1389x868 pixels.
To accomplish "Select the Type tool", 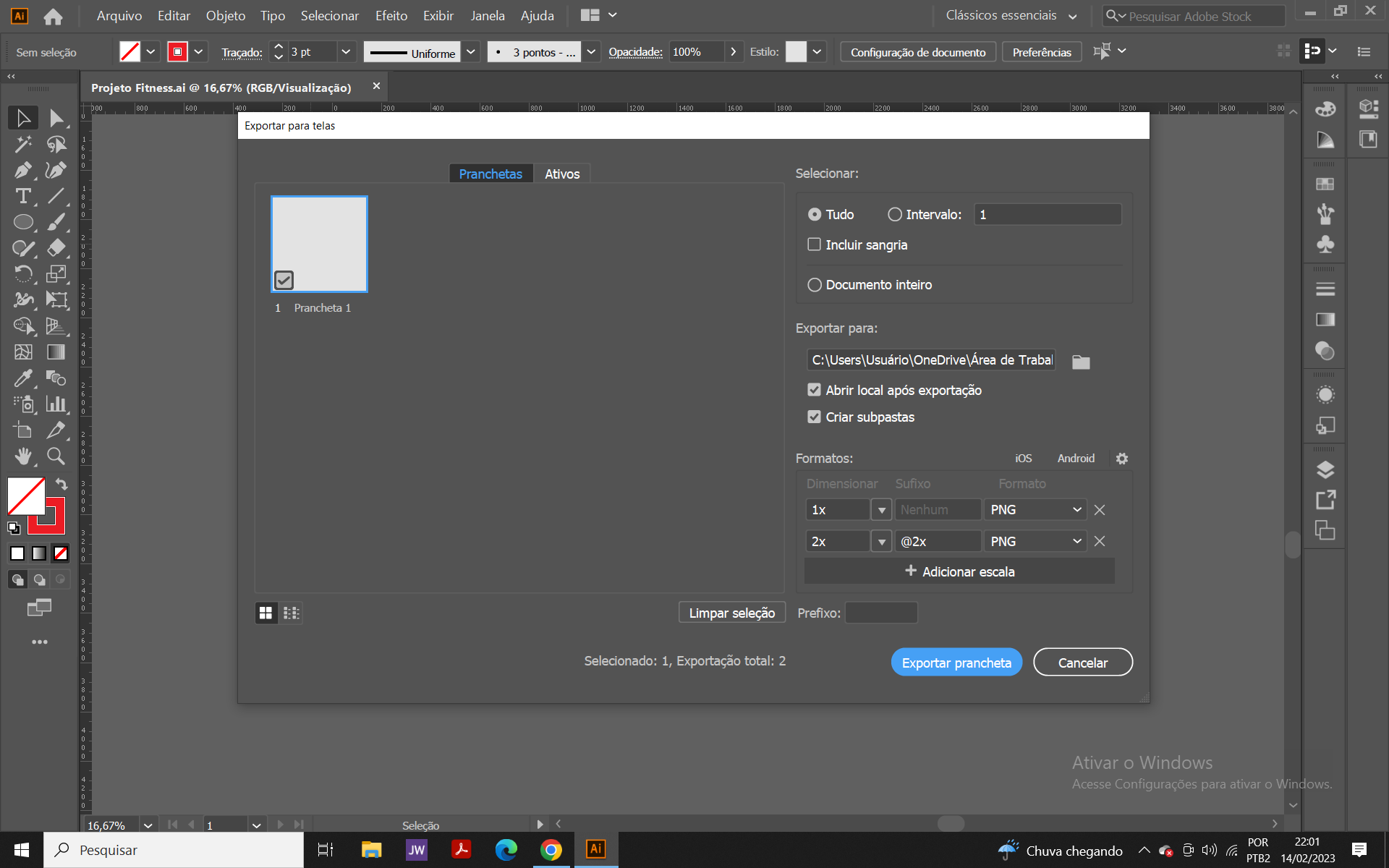I will click(x=23, y=196).
